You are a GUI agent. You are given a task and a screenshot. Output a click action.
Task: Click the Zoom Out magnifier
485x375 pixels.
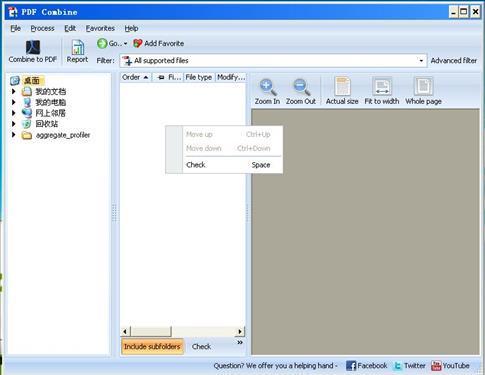(301, 92)
